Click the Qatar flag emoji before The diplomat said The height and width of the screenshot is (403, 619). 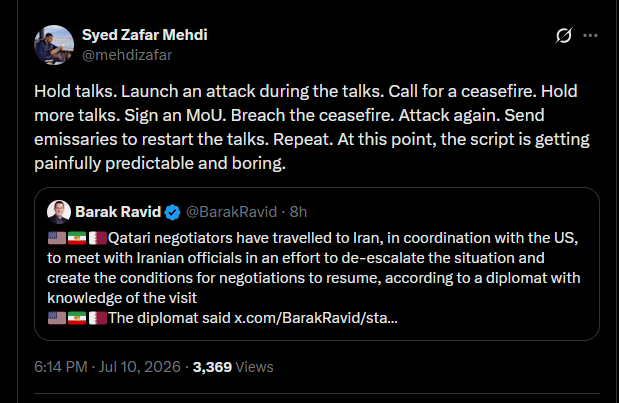pyautogui.click(x=98, y=318)
